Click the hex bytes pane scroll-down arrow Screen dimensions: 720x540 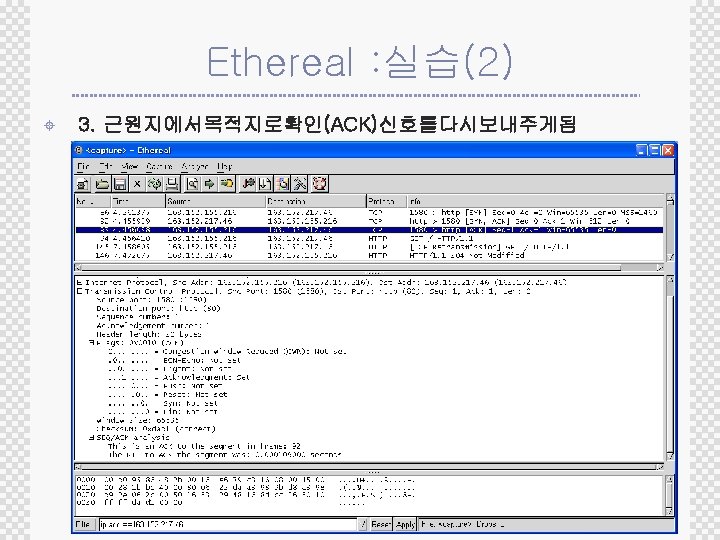pos(670,511)
